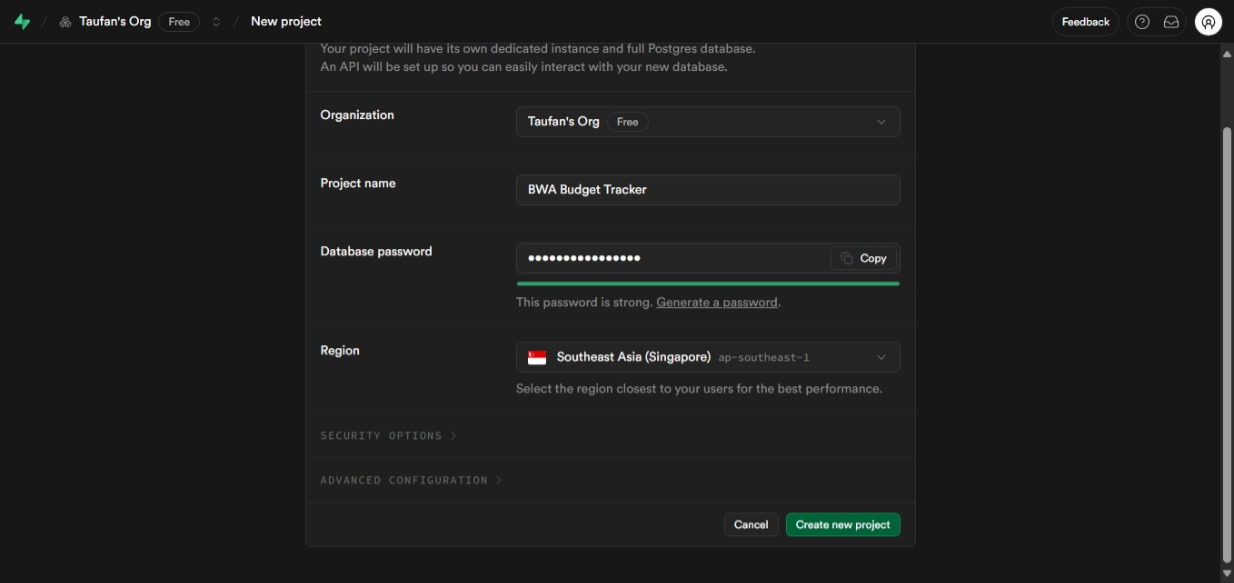Screen dimensions: 1234x583
Task: Open the Region dropdown
Action: [707, 357]
